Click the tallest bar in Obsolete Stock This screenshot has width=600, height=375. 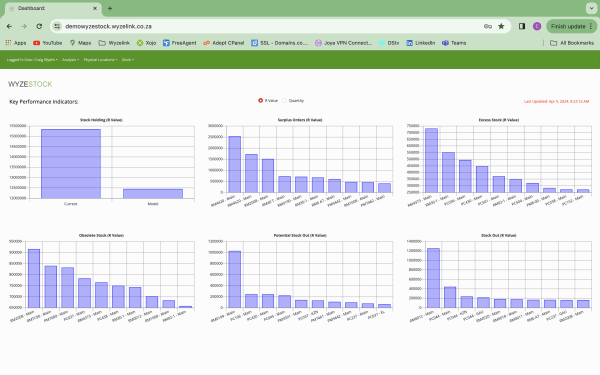click(34, 279)
